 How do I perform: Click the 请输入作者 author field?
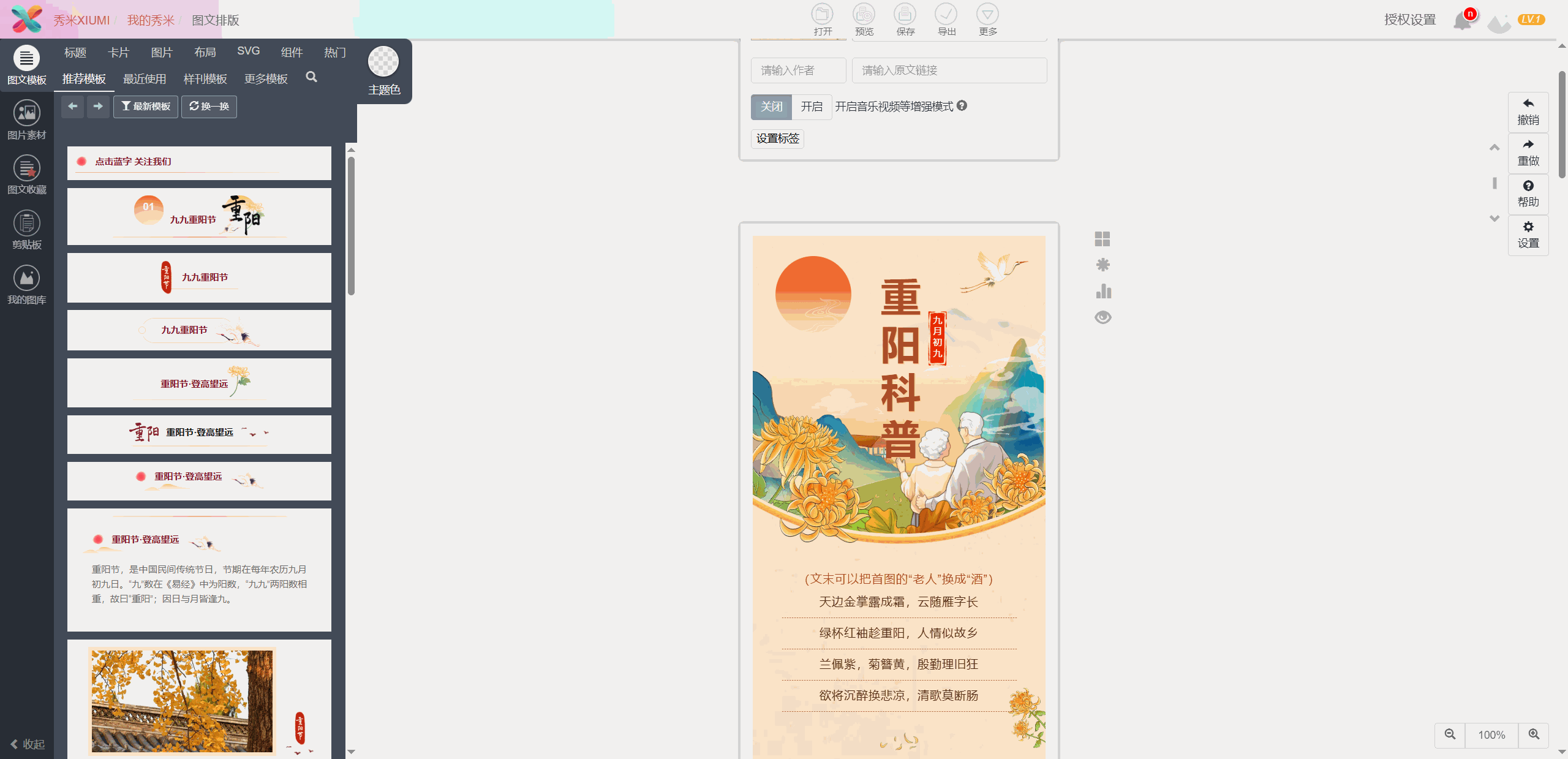(x=799, y=70)
